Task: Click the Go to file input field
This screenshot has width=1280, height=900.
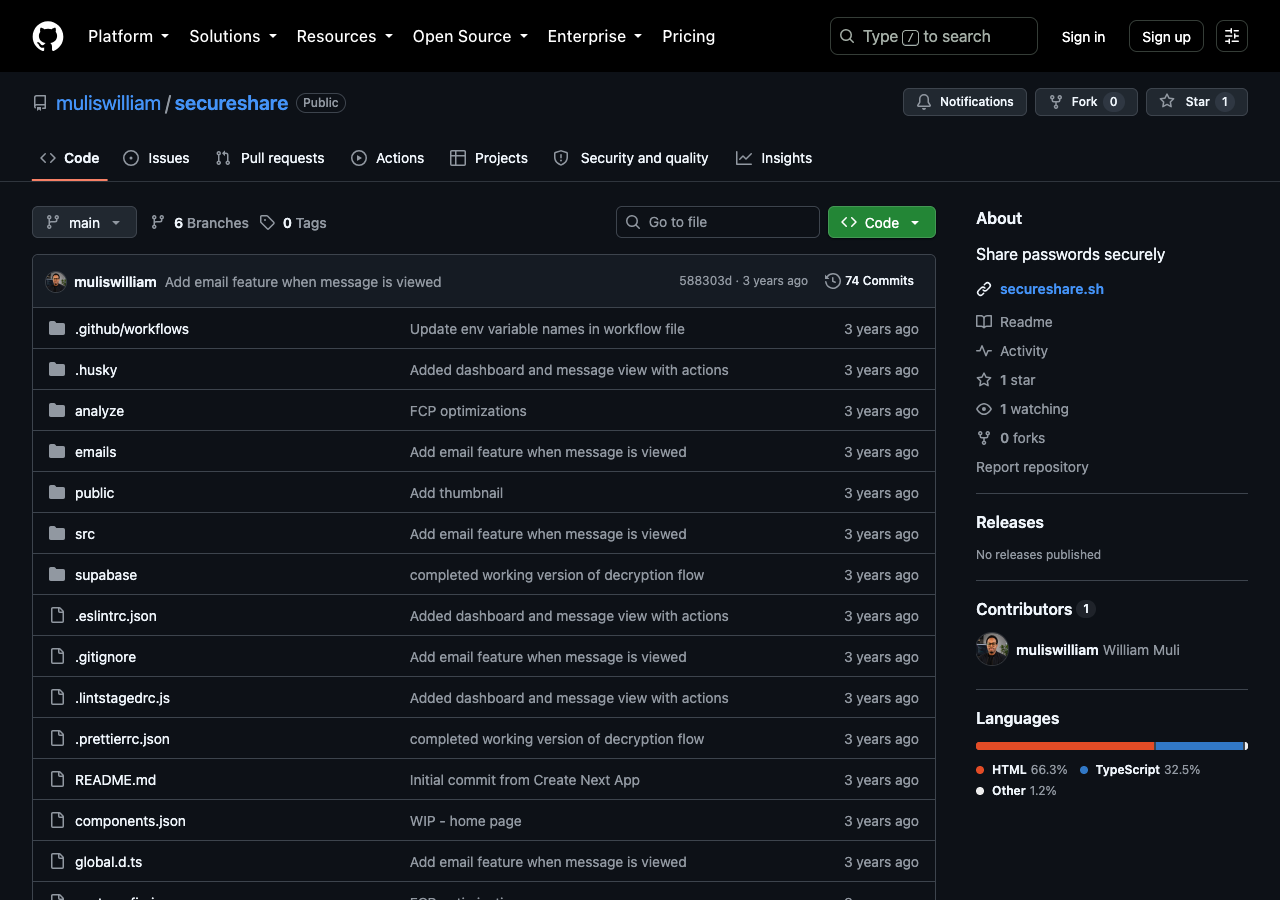Action: [718, 222]
